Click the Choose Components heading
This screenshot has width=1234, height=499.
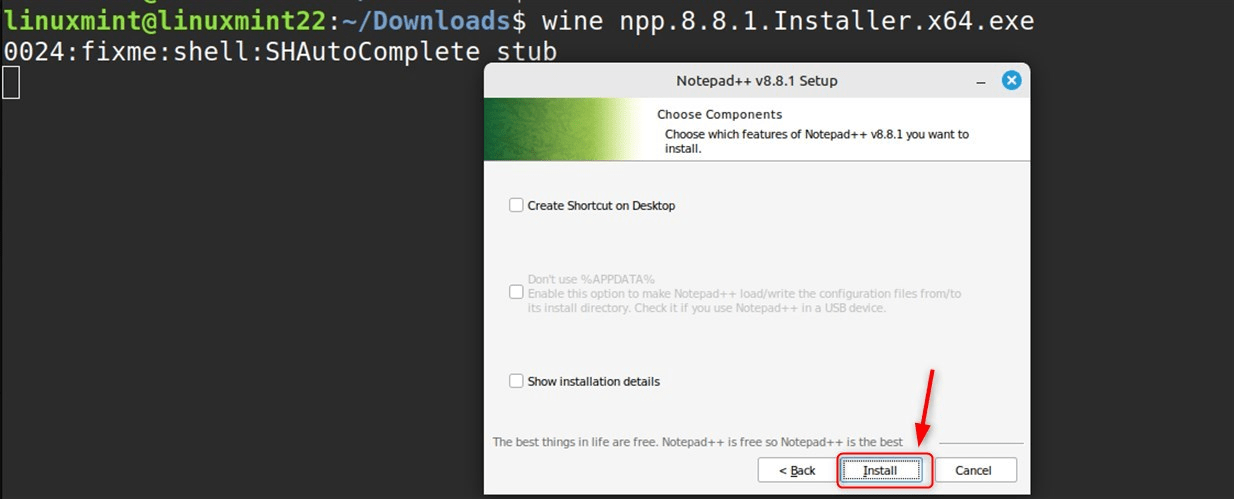tap(719, 114)
